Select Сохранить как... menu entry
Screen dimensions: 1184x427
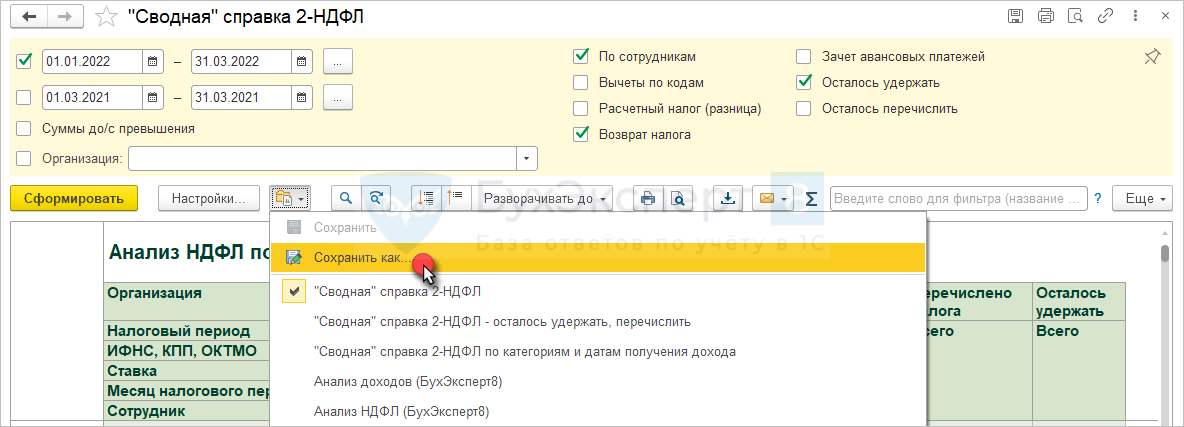pos(360,258)
